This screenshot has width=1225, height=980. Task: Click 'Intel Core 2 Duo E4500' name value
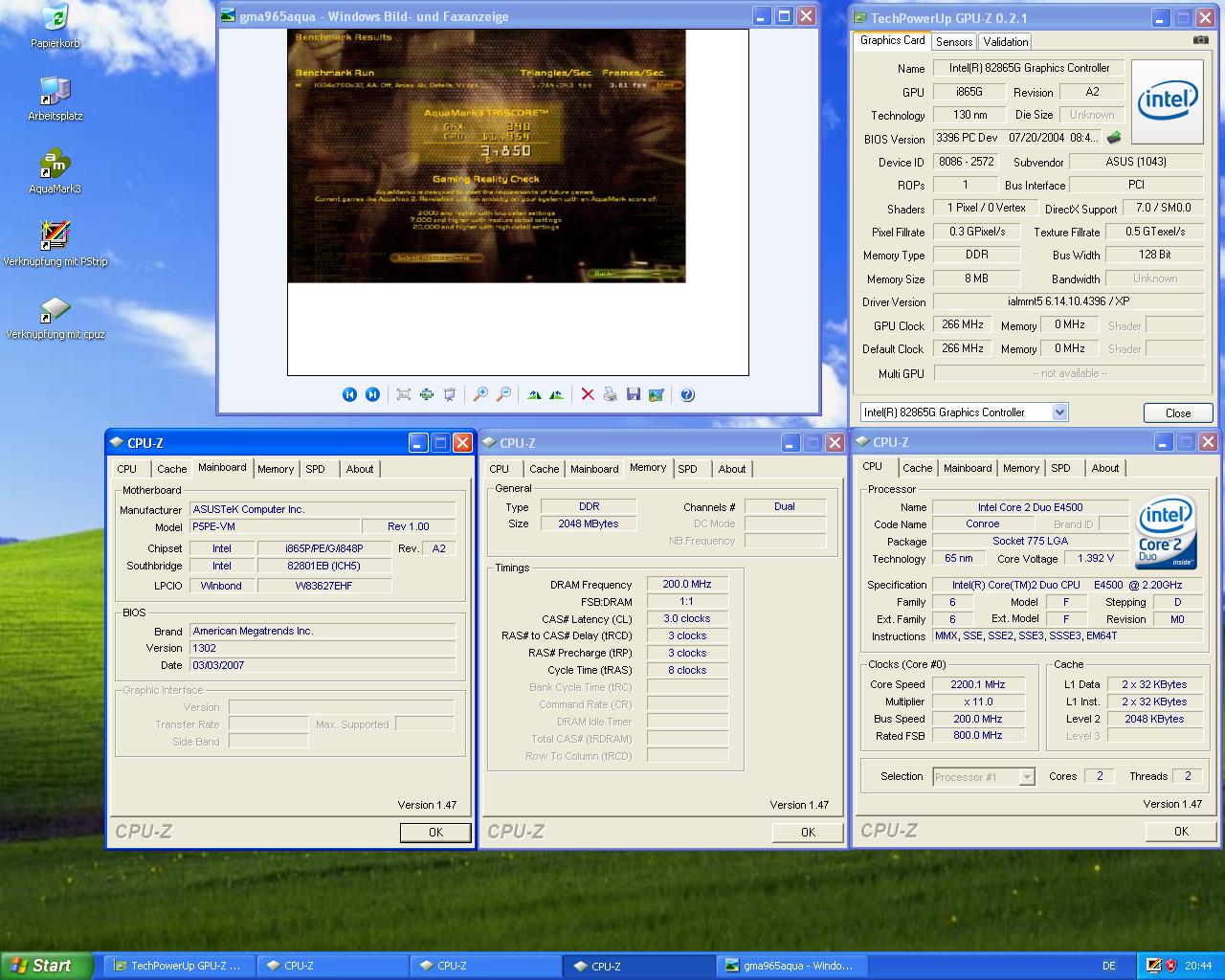tap(1030, 507)
